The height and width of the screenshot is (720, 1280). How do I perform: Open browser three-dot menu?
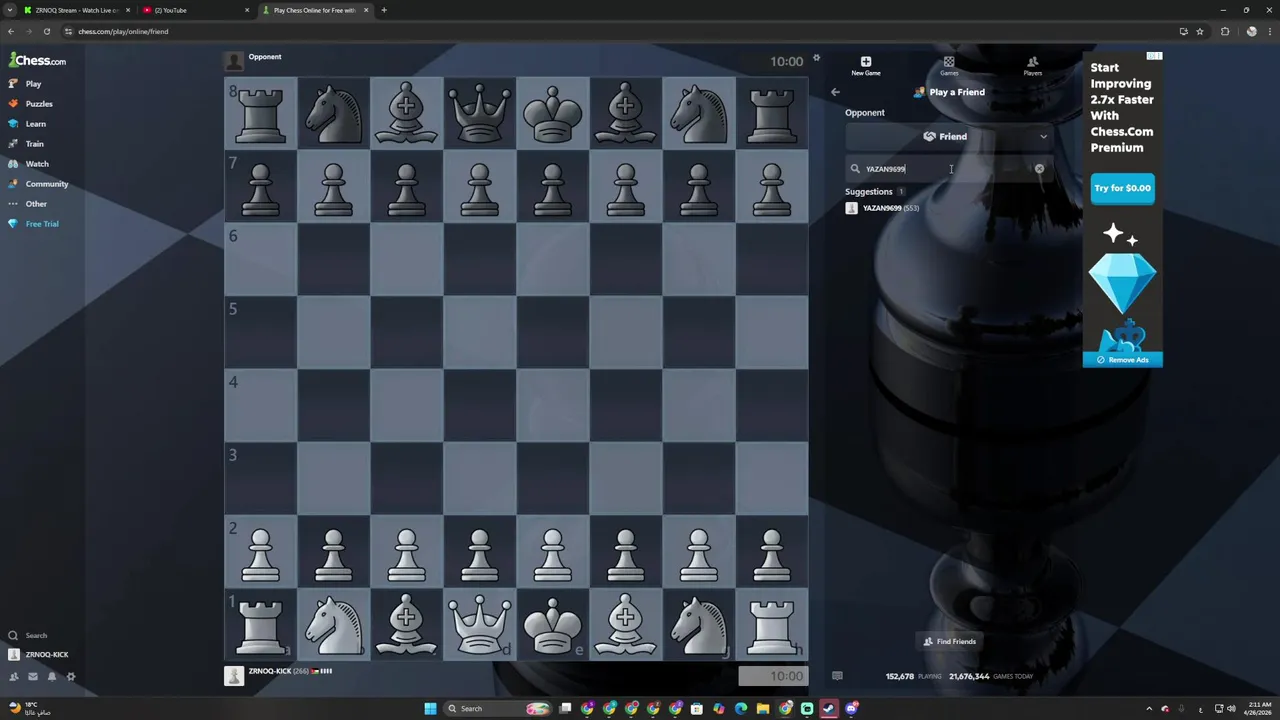point(1269,31)
